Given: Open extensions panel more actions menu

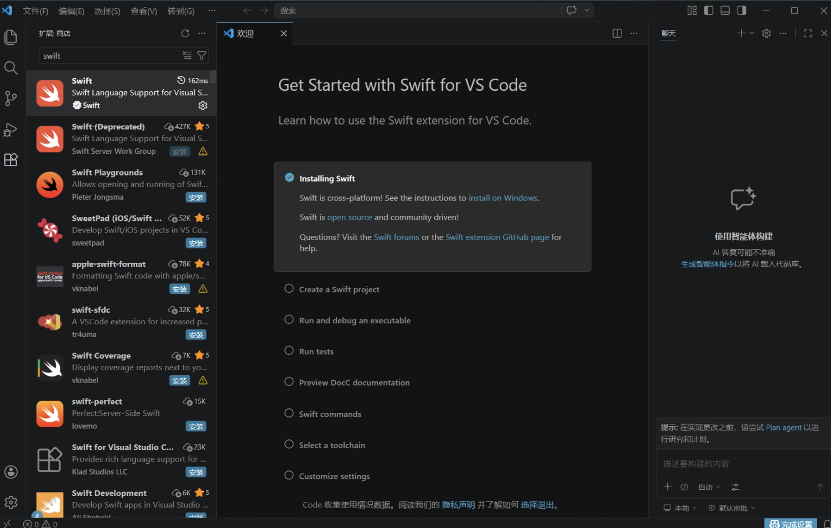Looking at the screenshot, I should (202, 33).
